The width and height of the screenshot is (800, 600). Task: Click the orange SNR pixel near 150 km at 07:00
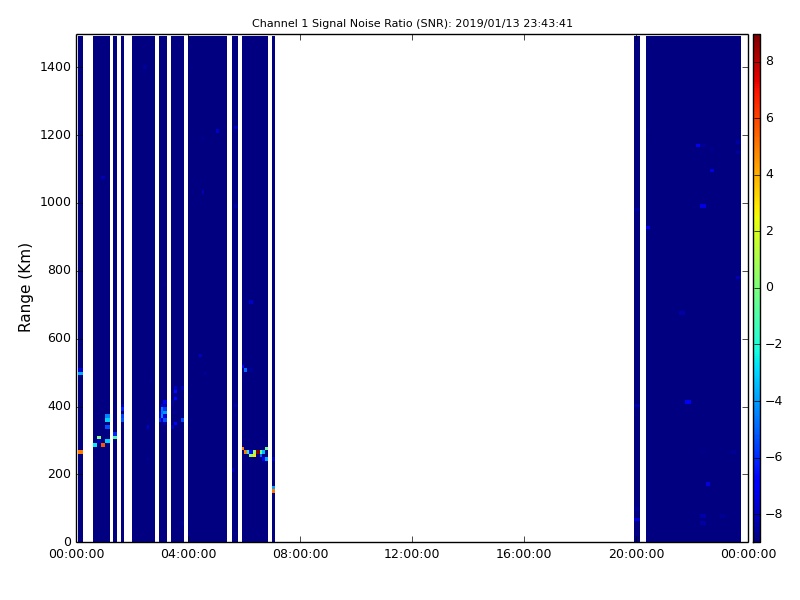tap(273, 490)
